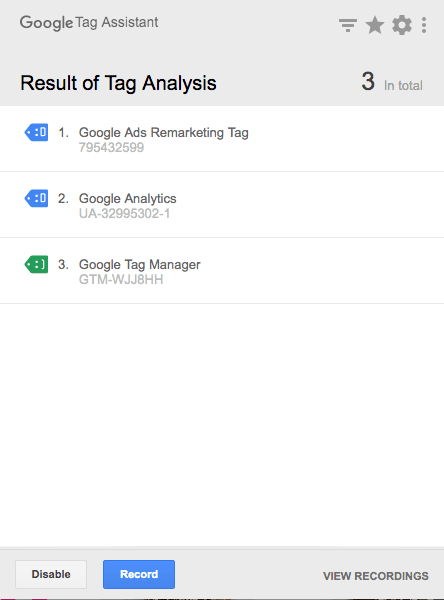
Task: Click the Google Tag Assistant logo
Action: (89, 23)
